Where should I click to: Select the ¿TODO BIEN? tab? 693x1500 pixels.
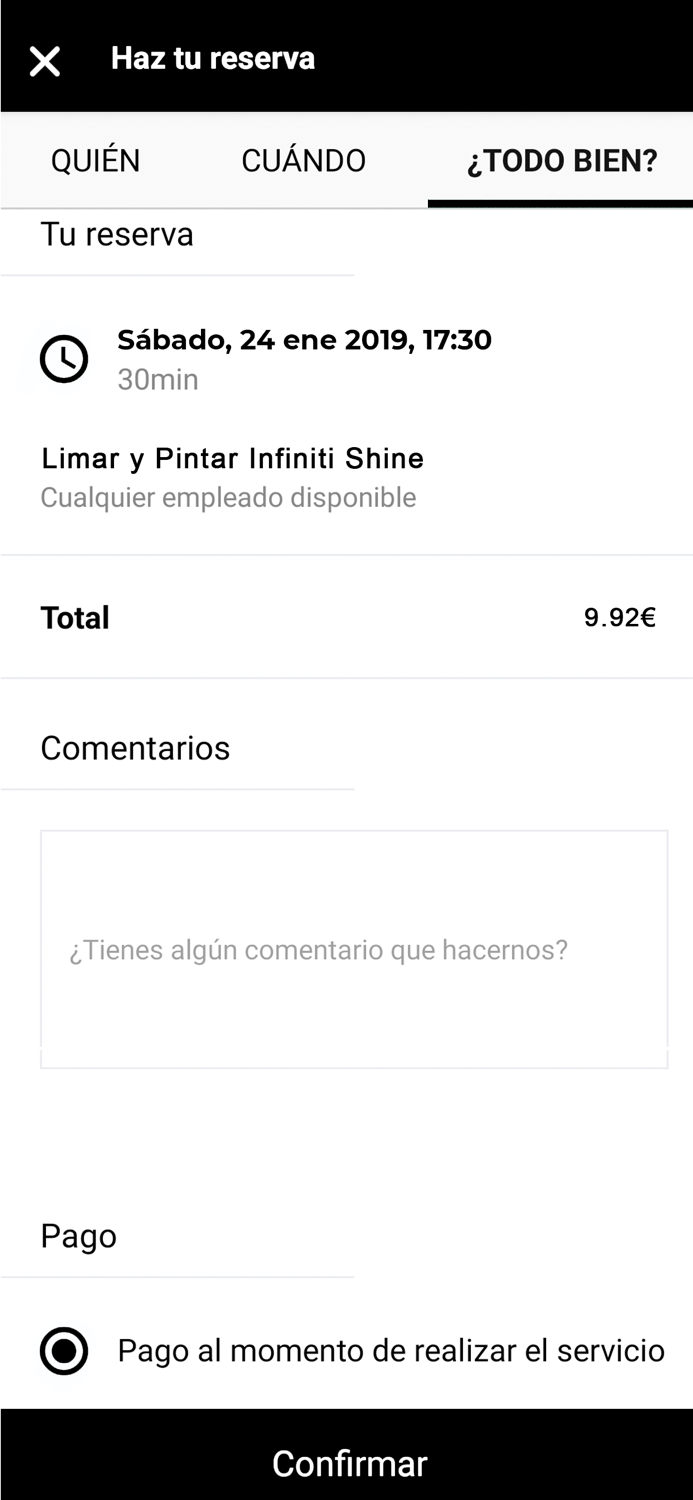[561, 161]
